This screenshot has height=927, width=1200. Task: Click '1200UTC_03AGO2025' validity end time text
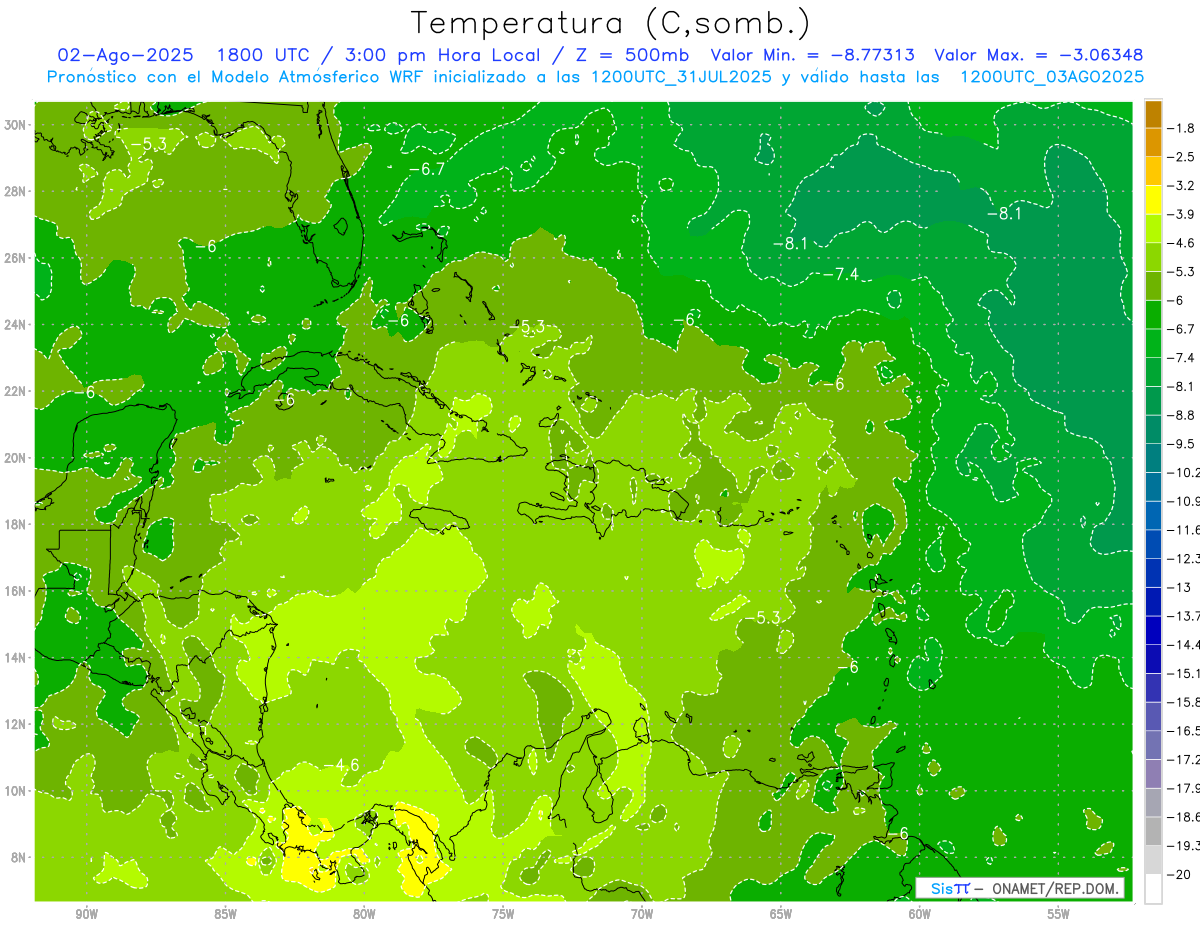(x=1052, y=77)
